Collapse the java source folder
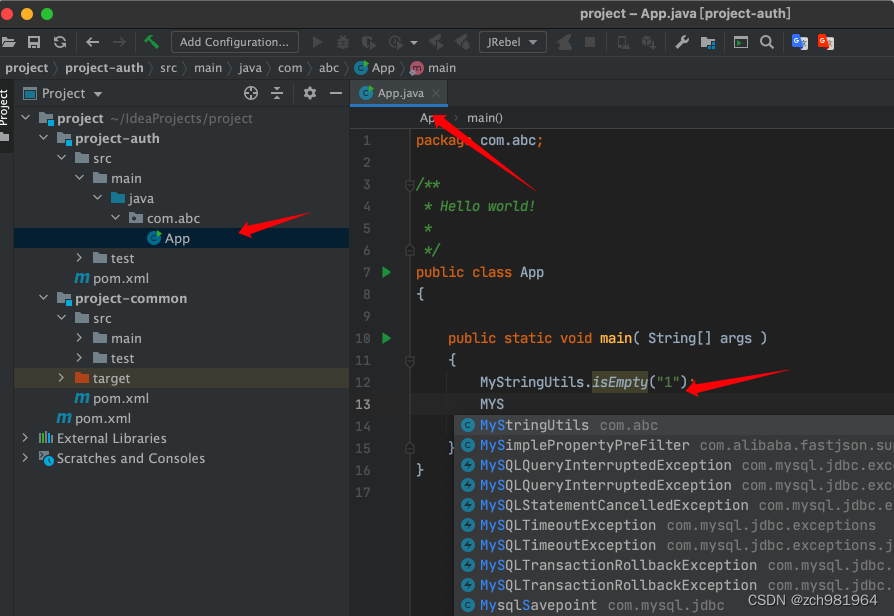 pos(97,198)
